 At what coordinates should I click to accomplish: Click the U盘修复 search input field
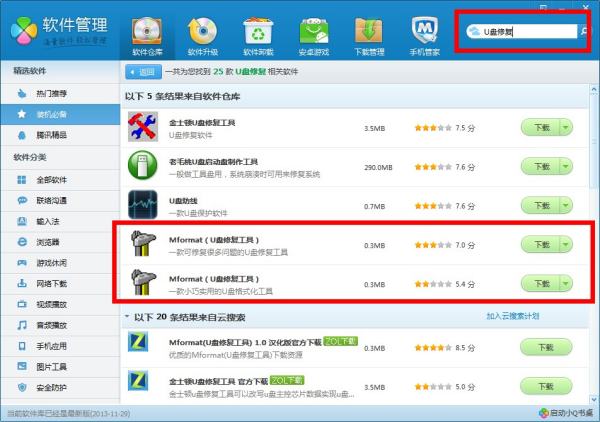[522, 31]
